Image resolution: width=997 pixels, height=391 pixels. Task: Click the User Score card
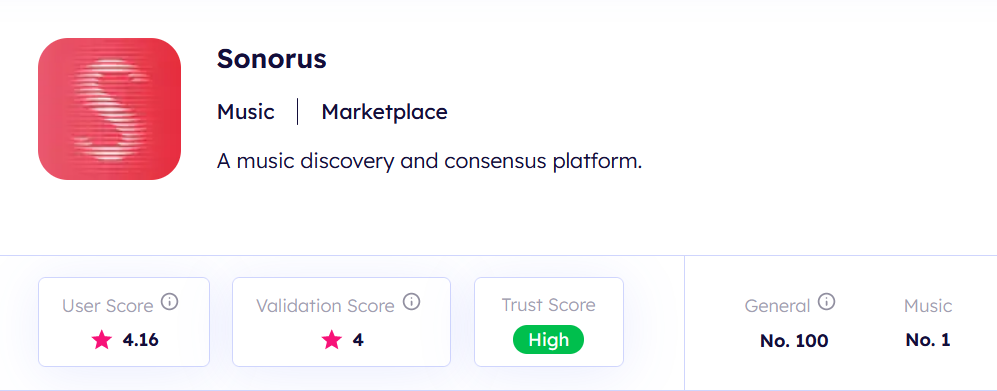(x=124, y=322)
